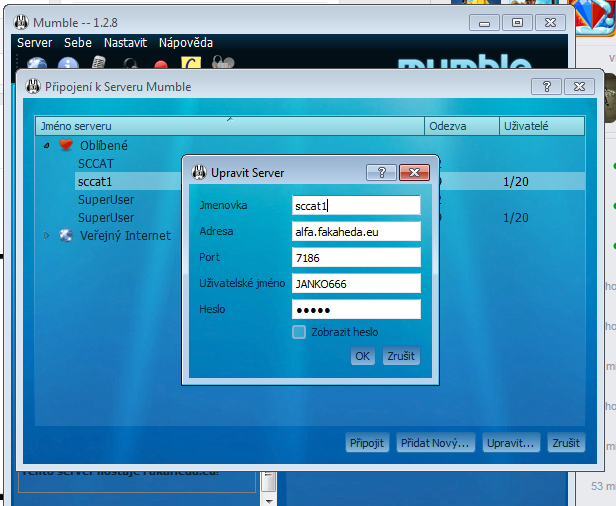Click the red record icon in Mumble toolbar
This screenshot has width=616, height=506.
[x=161, y=64]
